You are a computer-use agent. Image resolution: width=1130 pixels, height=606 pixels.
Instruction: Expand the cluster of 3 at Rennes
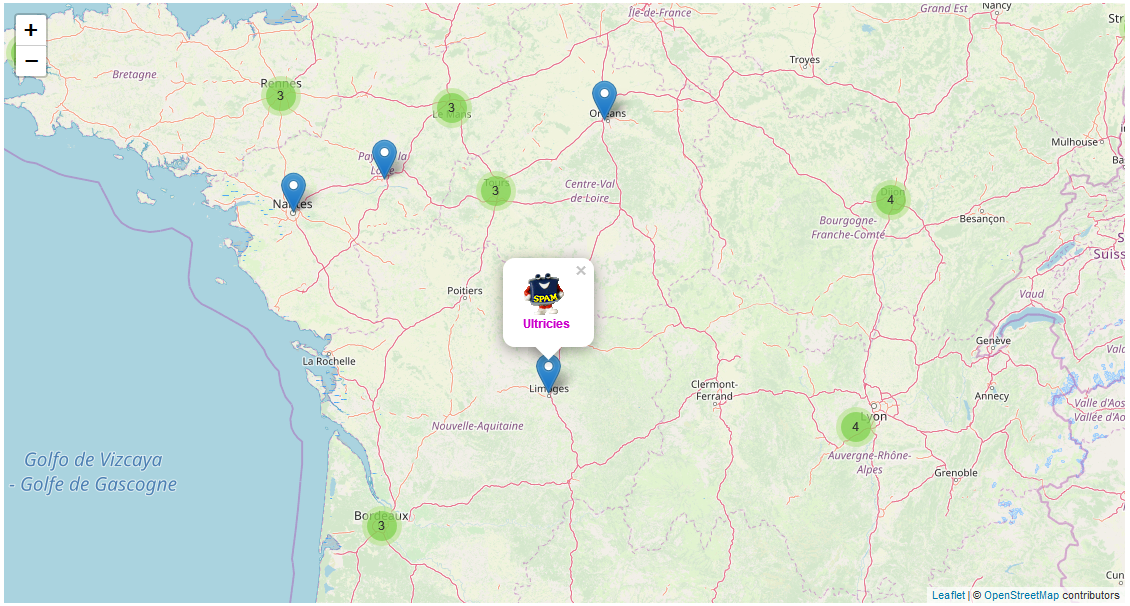pos(280,95)
